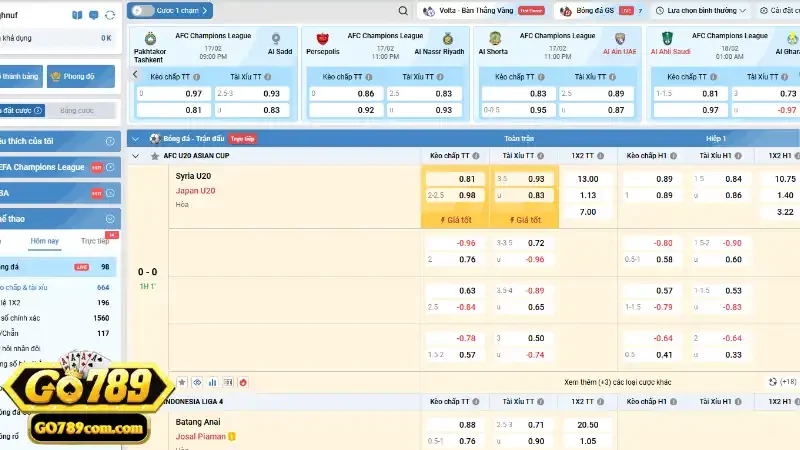Collapse the AFC U20 Asian Cup league section

click(136, 156)
